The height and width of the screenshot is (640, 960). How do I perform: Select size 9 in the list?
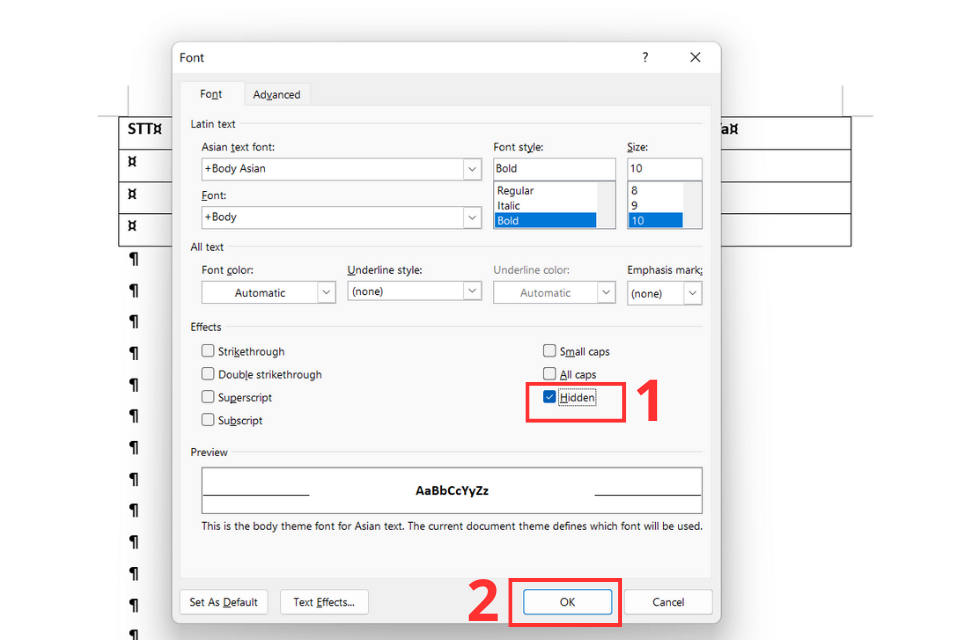tap(655, 206)
